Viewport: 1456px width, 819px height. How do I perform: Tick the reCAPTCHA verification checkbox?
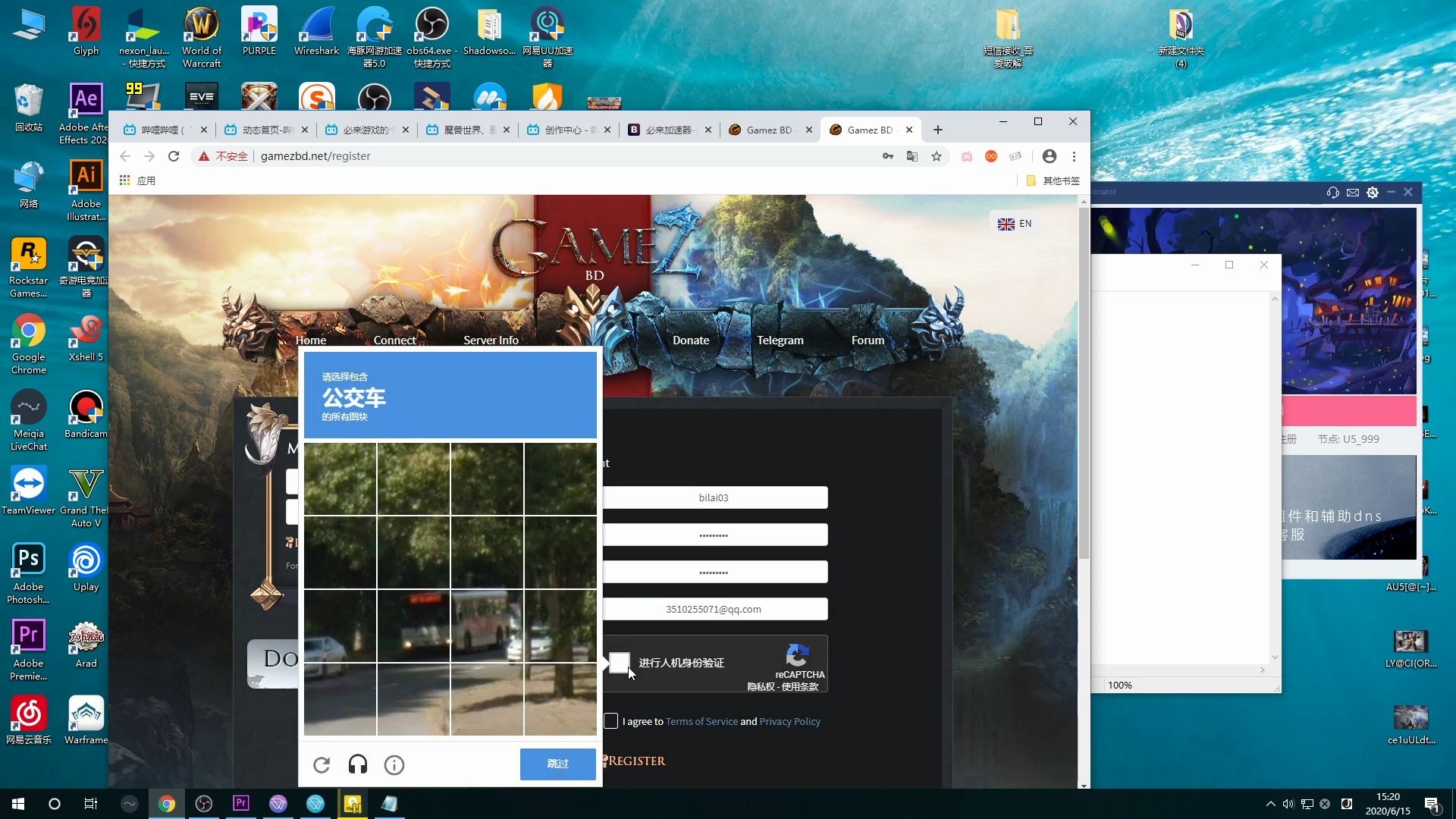620,663
